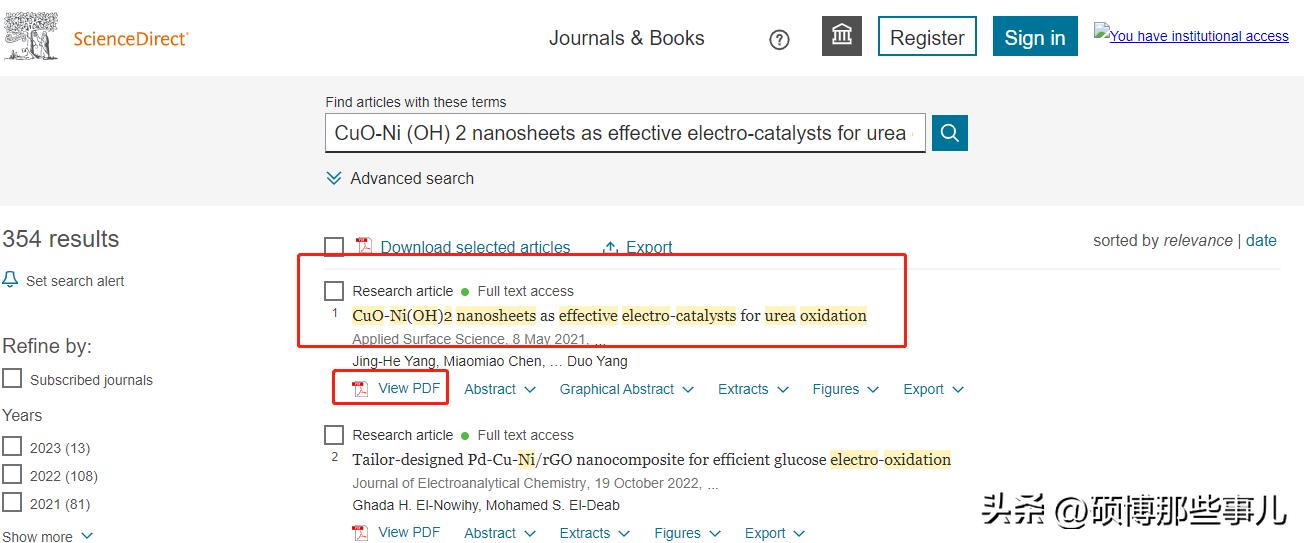Click the Sign in button
This screenshot has height=543, width=1304.
(x=1034, y=37)
